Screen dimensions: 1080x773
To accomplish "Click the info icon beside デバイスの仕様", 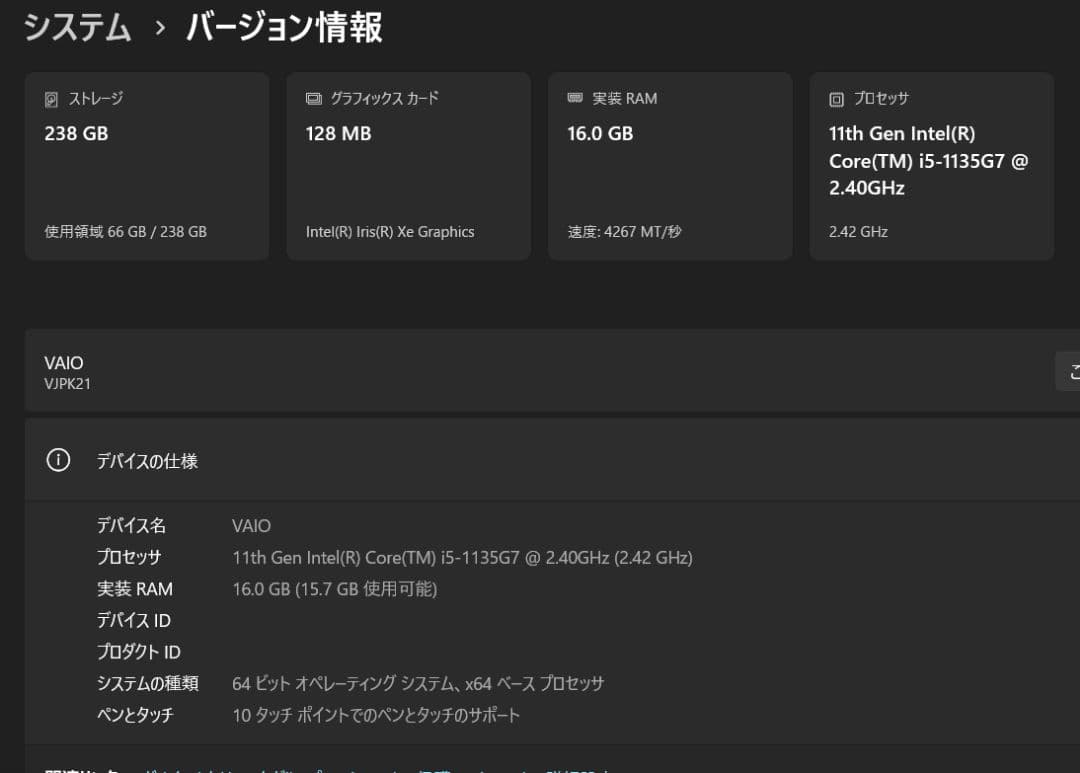I will [57, 460].
